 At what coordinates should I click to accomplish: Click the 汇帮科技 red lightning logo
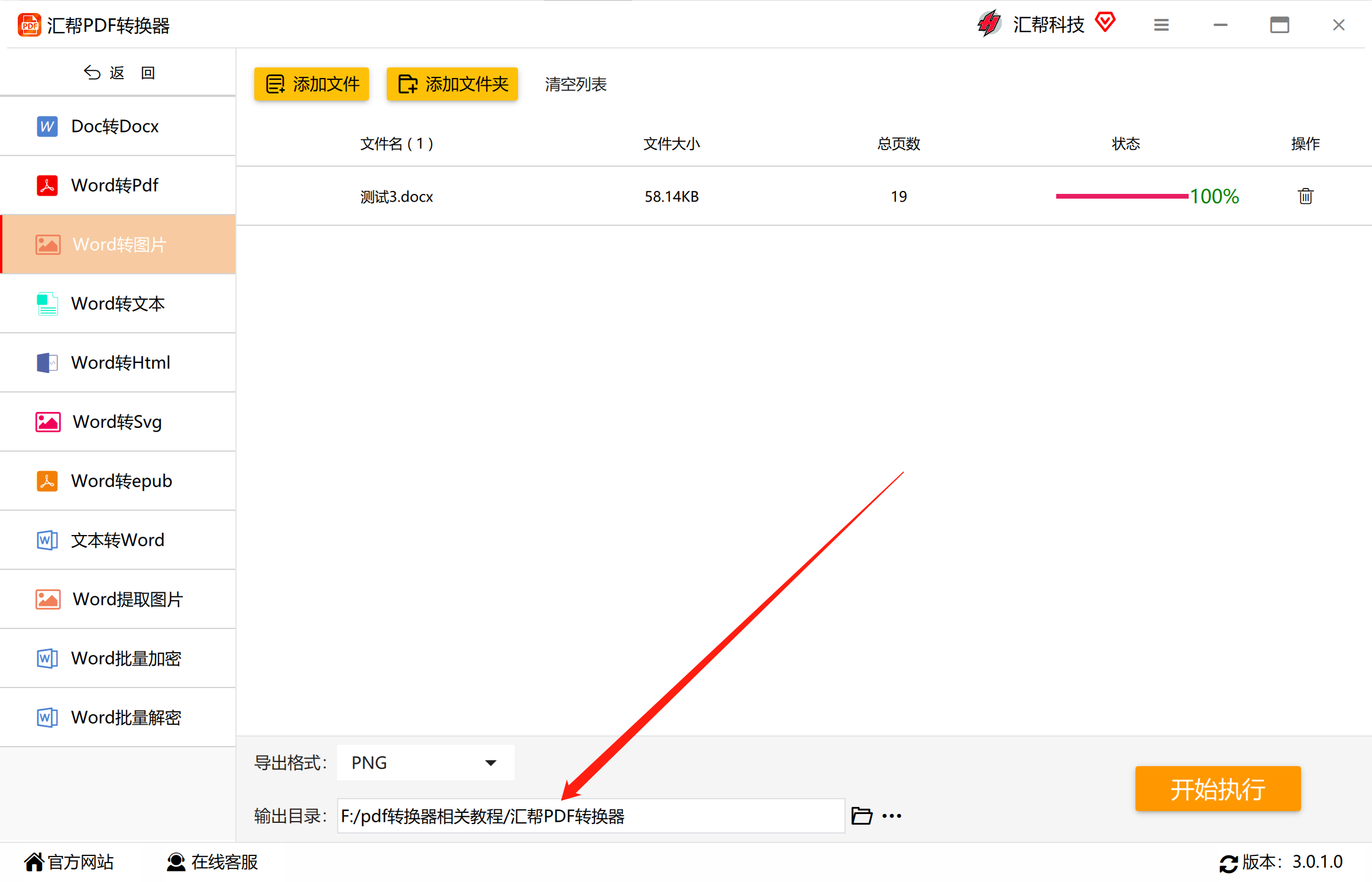989,24
